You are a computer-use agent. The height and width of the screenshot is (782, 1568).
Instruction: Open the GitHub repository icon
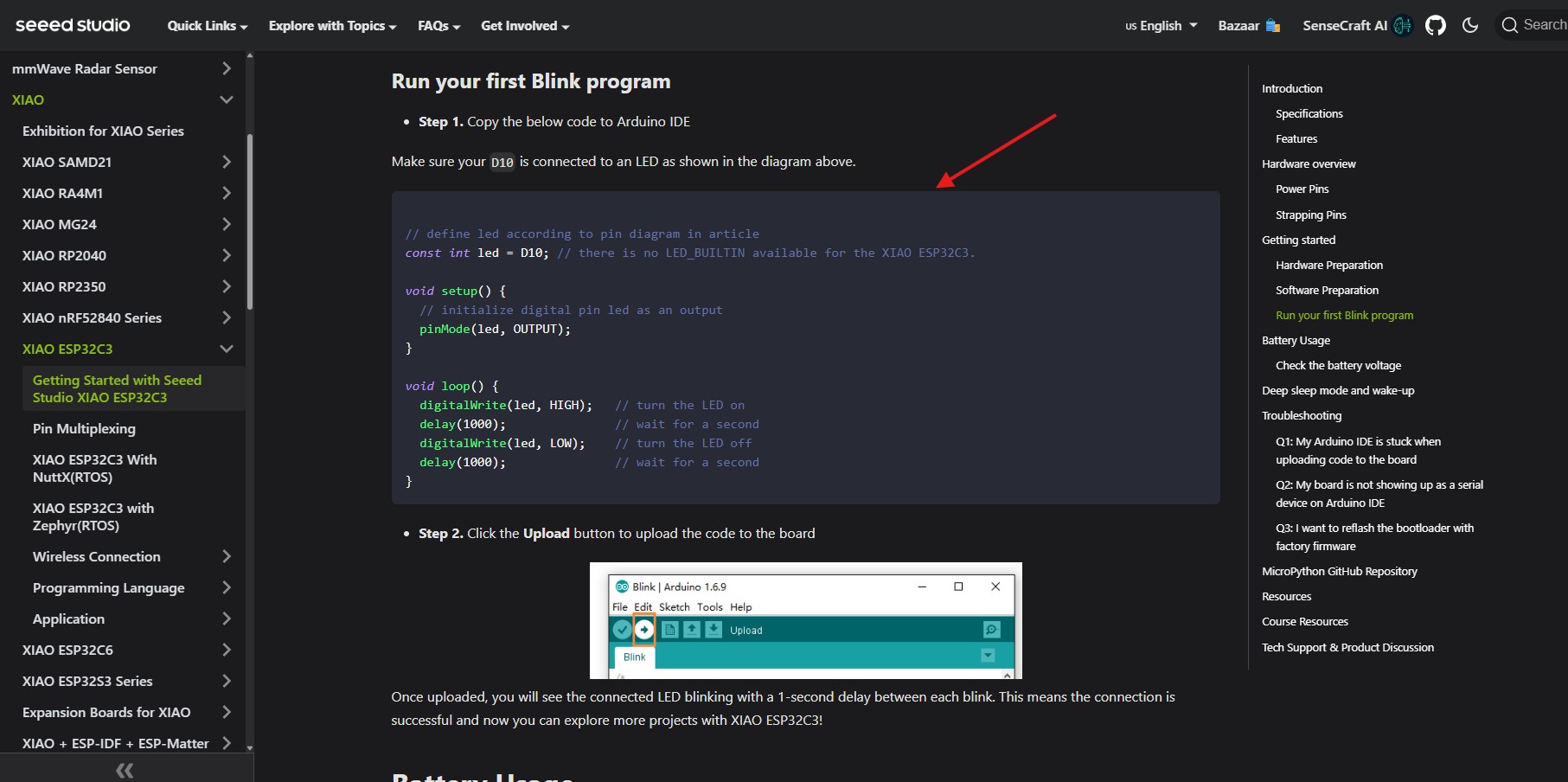pos(1436,26)
